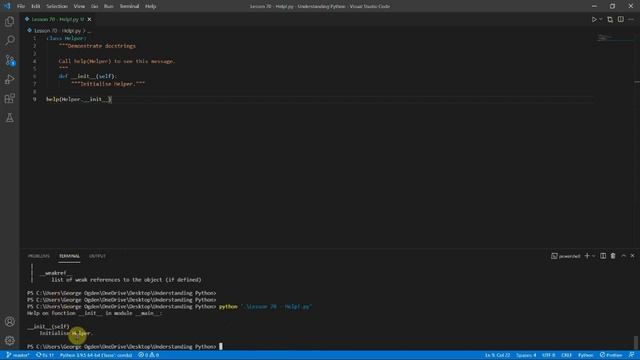Open the feedback icon in status bar
The width and height of the screenshot is (640, 360).
pos(631,355)
